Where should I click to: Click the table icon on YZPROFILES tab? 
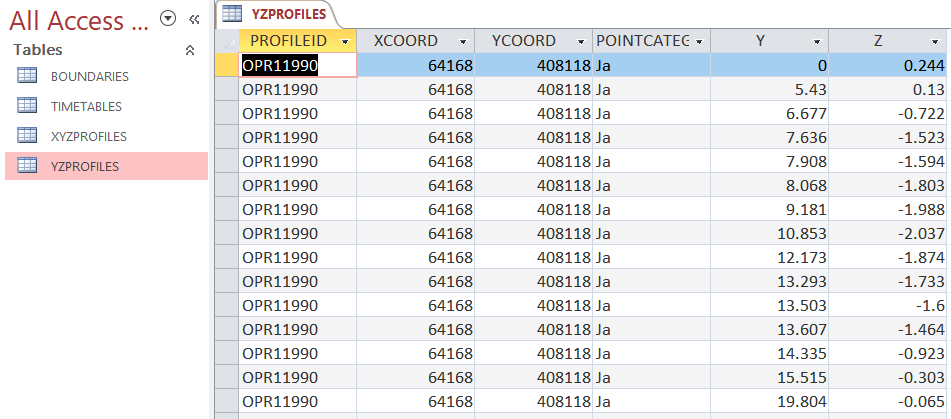click(x=231, y=14)
